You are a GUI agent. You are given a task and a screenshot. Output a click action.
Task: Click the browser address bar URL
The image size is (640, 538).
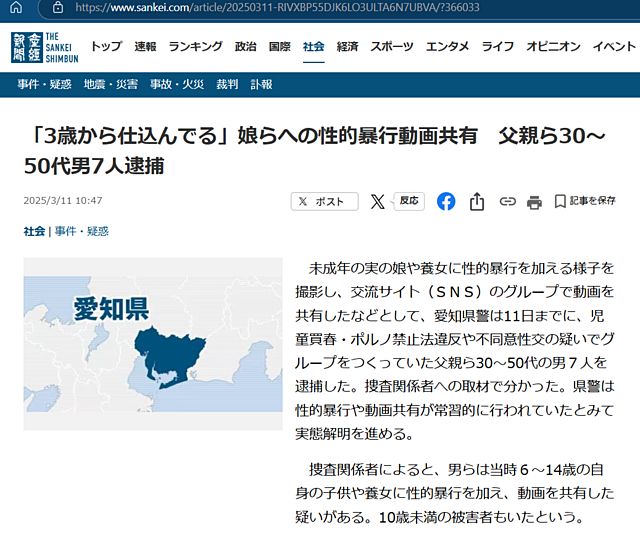[270, 7]
